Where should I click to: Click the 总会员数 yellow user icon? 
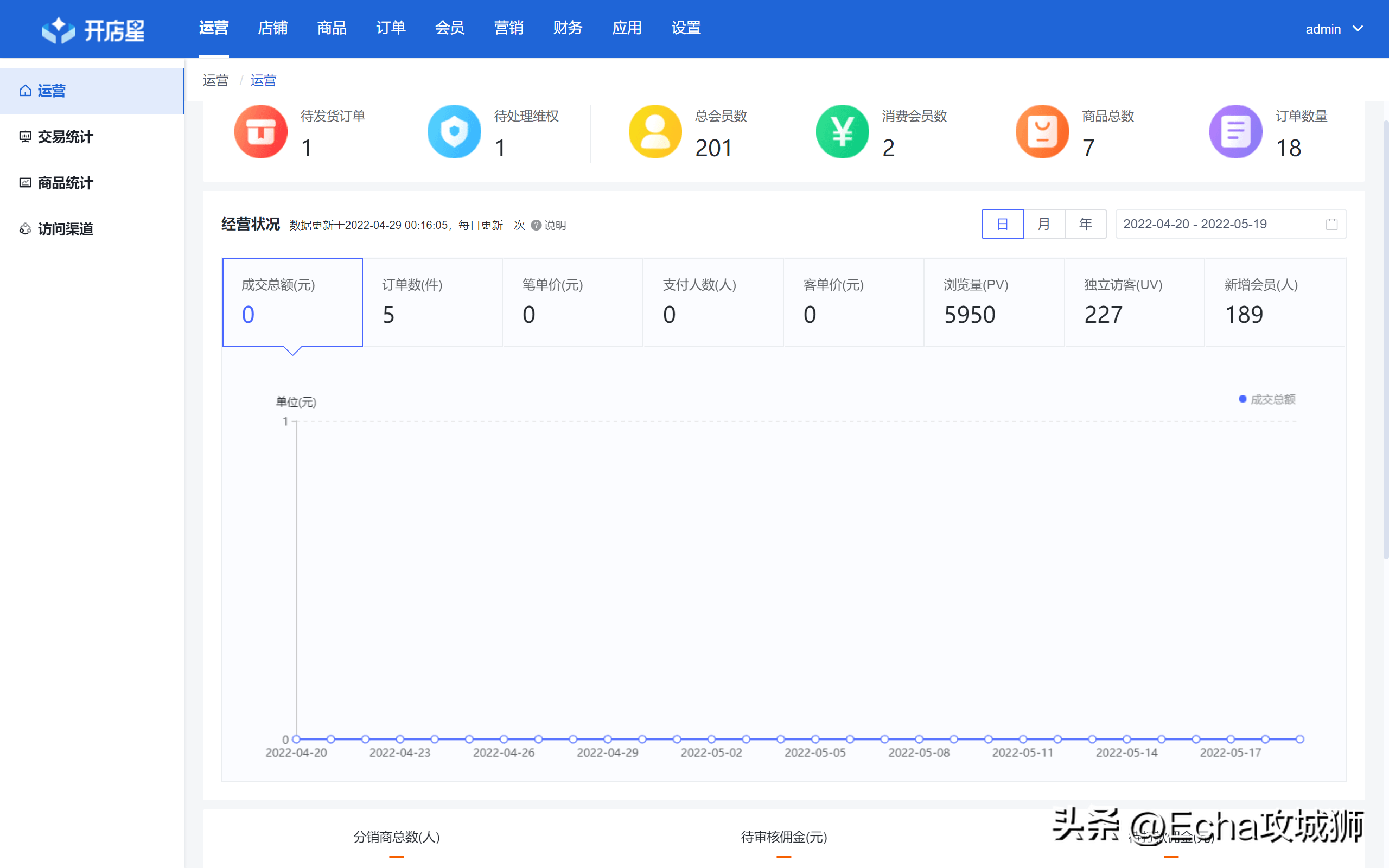click(655, 131)
